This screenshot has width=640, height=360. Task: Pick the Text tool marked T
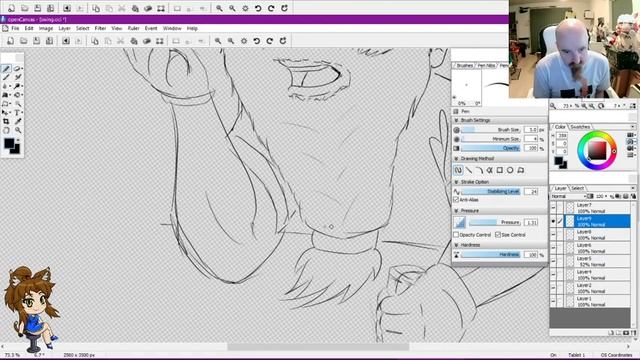click(x=18, y=113)
